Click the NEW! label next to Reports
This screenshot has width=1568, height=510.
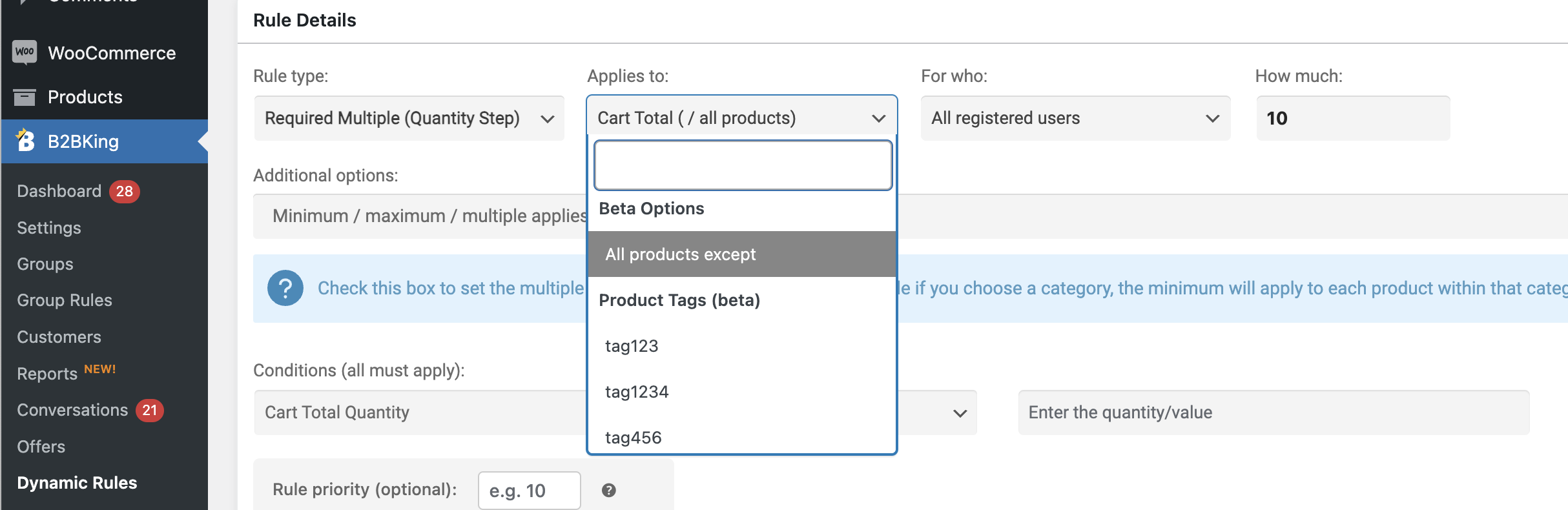click(x=100, y=369)
